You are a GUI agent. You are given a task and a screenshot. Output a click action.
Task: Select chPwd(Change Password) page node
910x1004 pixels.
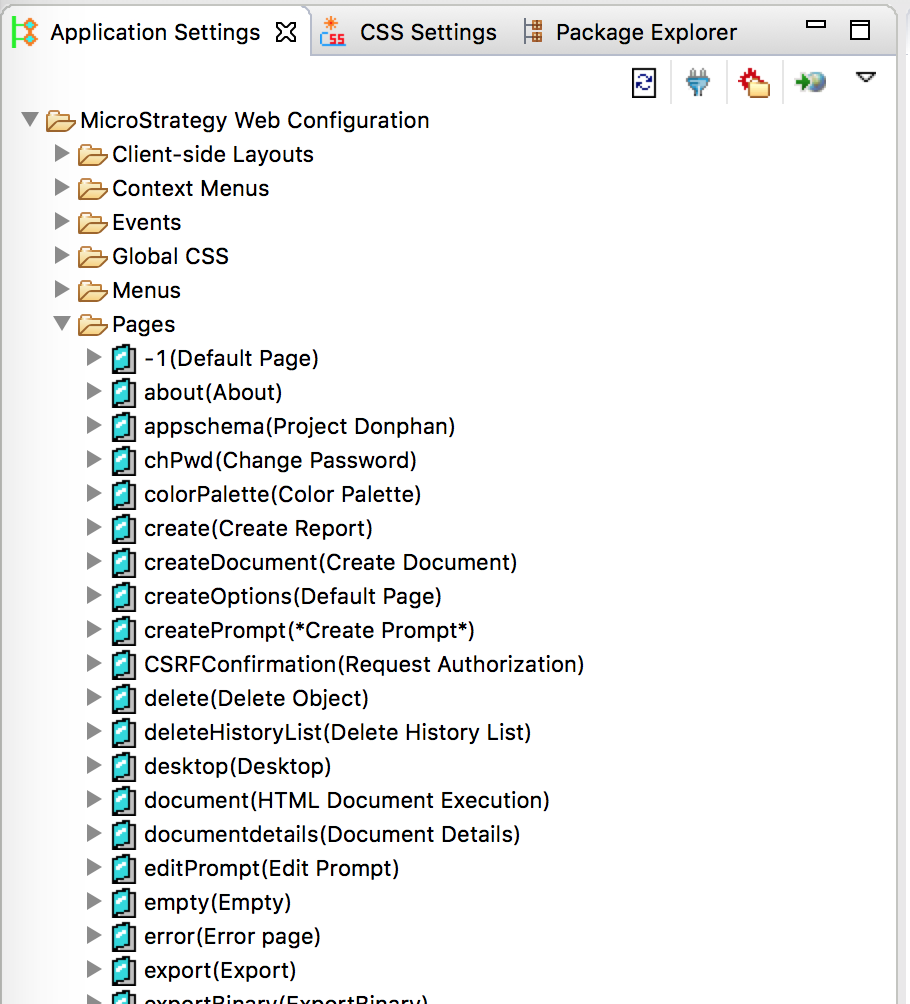tap(263, 460)
